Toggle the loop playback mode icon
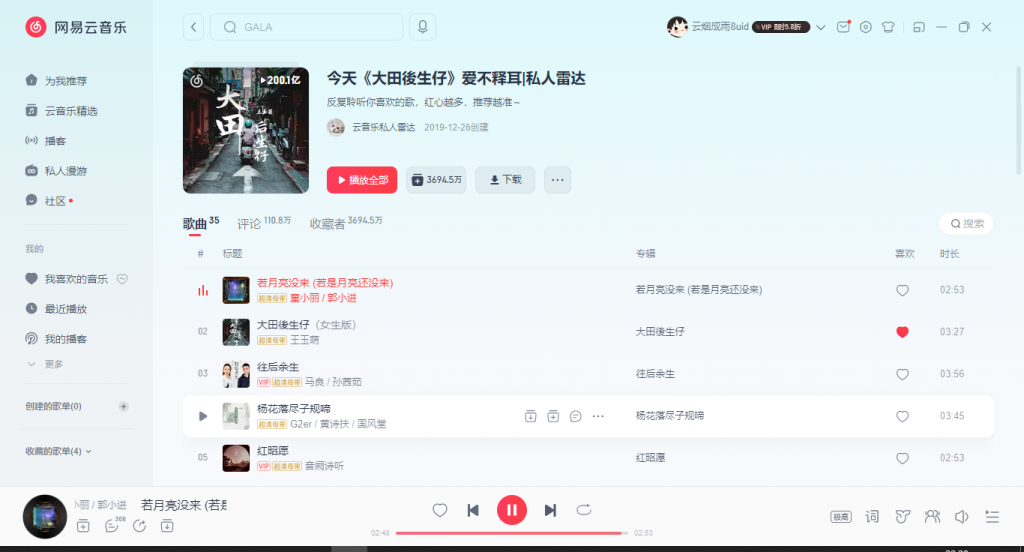 pyautogui.click(x=584, y=510)
